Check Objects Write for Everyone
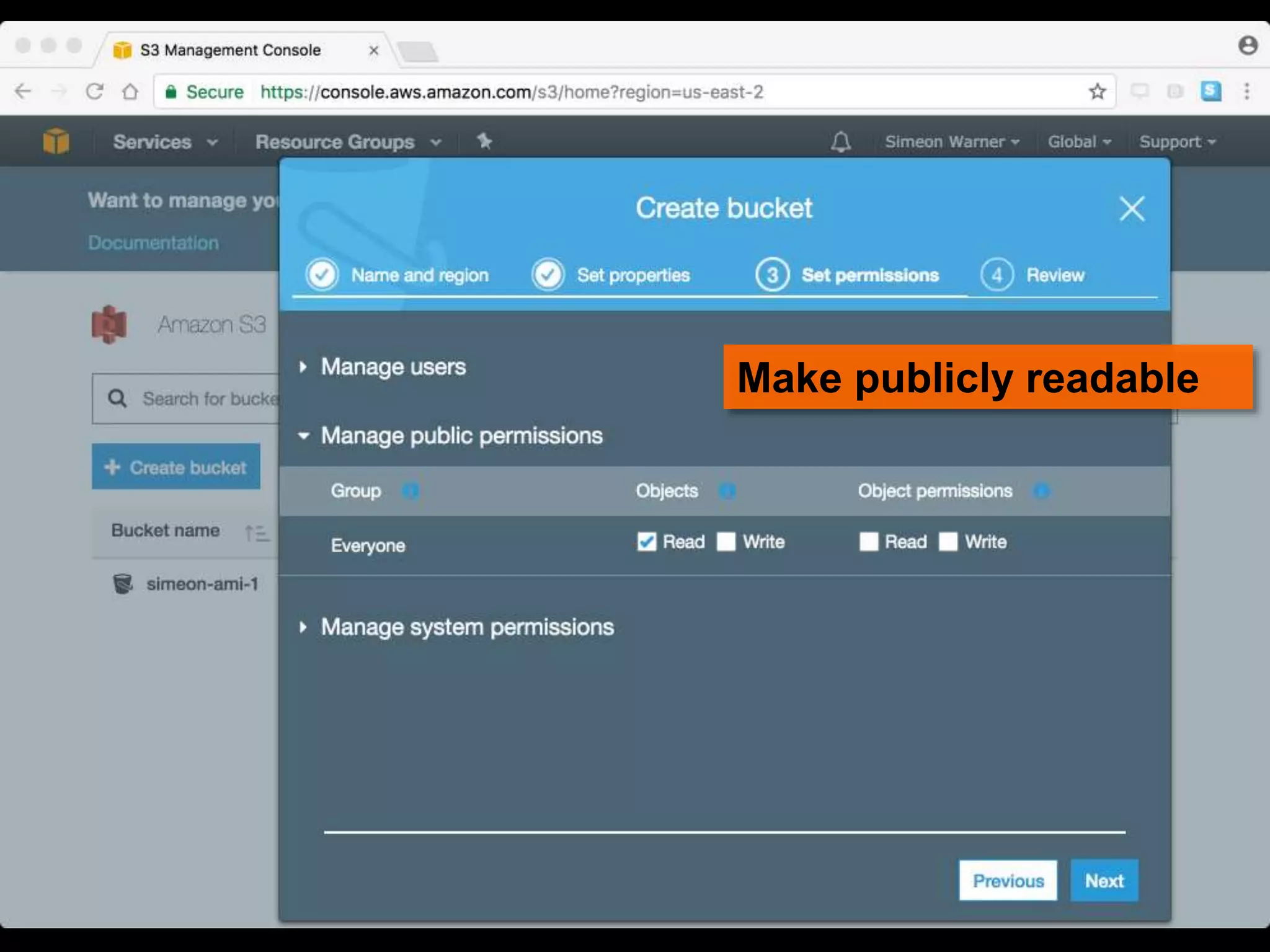The image size is (1270, 952). click(726, 542)
